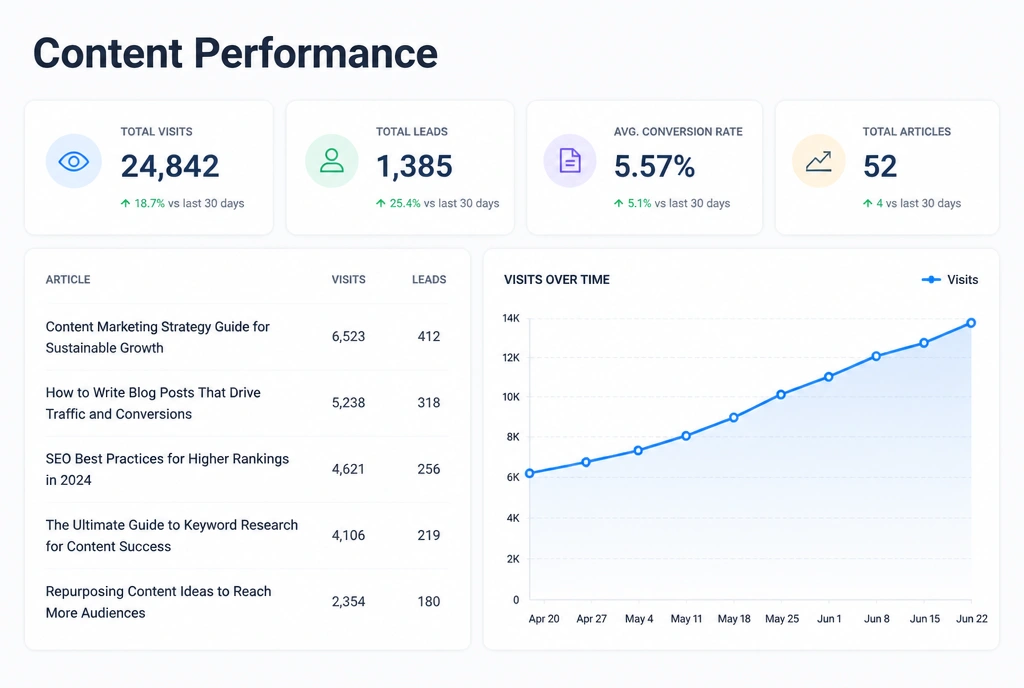1024x688 pixels.
Task: Click the 14K y-axis label
Action: pyautogui.click(x=511, y=319)
